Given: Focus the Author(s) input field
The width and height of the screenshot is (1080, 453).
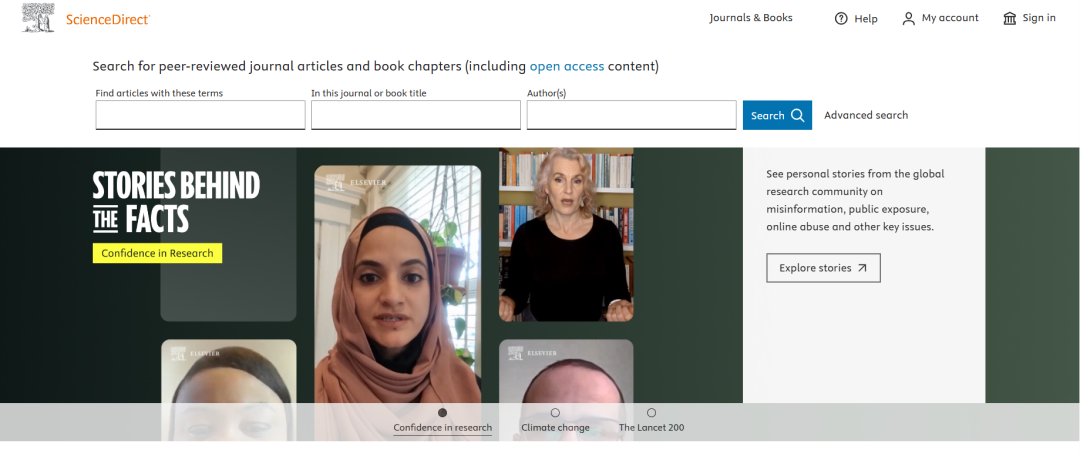Looking at the screenshot, I should [x=632, y=115].
